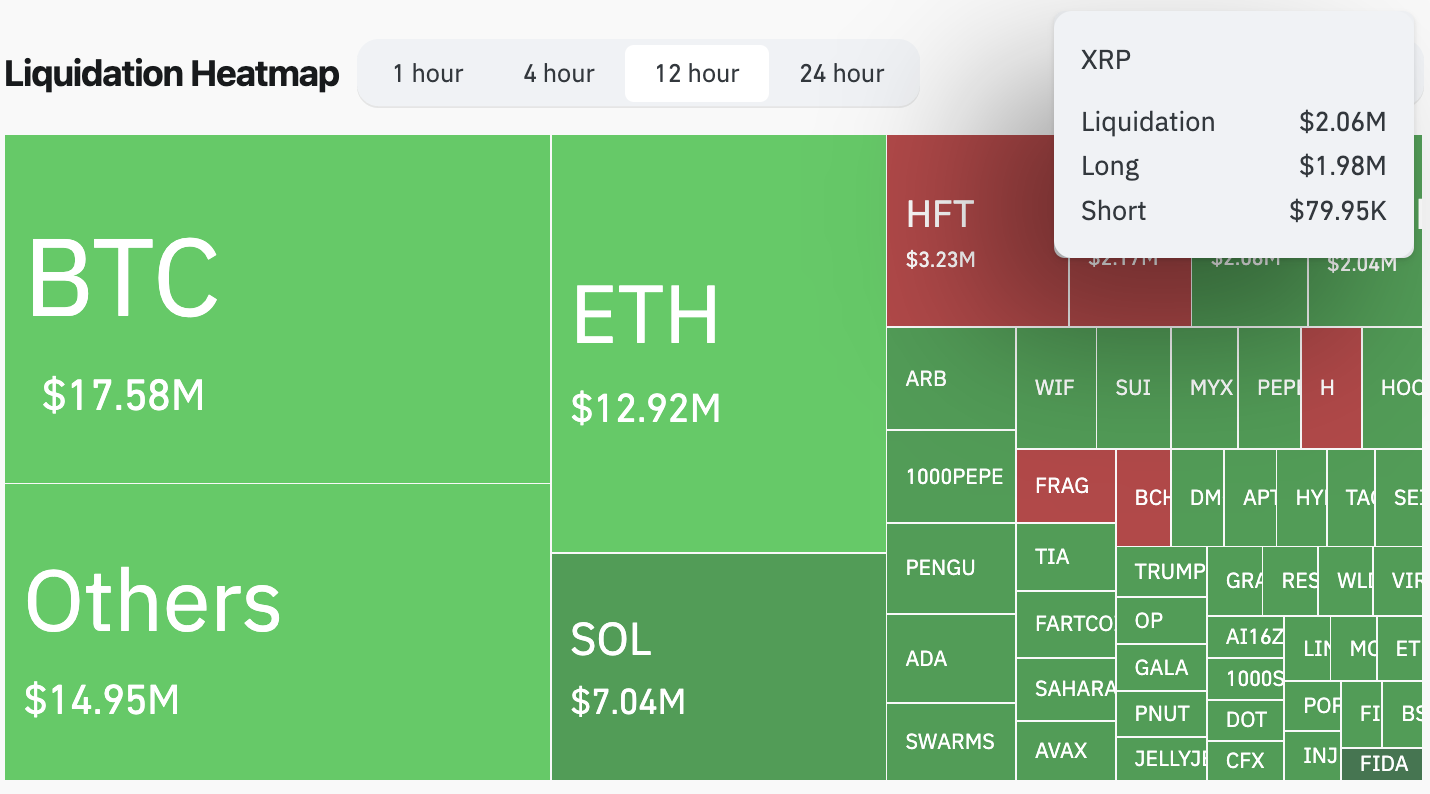Select the WIF tile

1055,387
